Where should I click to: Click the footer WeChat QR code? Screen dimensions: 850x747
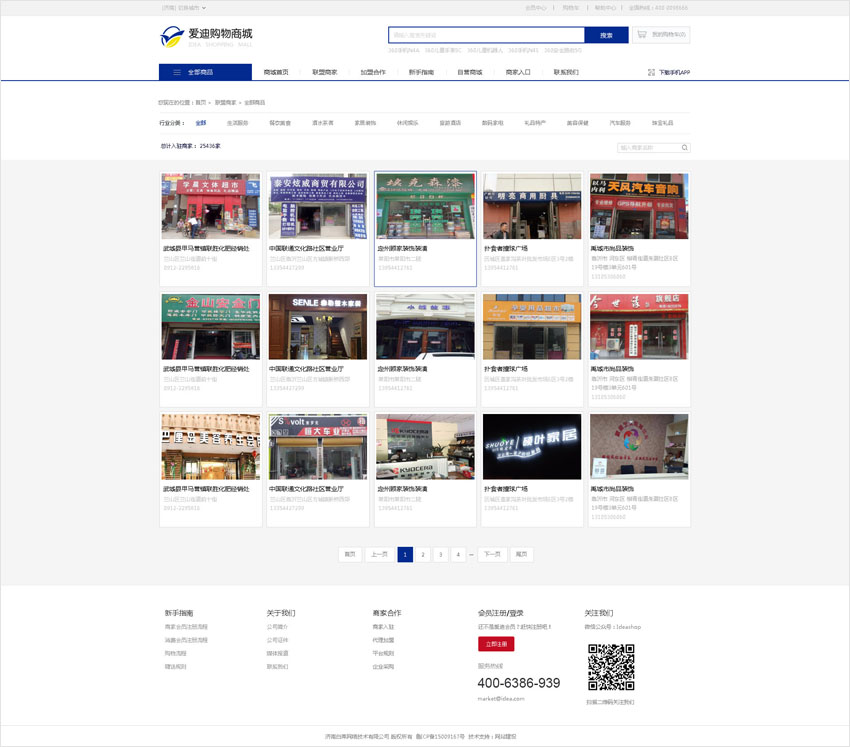[610, 667]
